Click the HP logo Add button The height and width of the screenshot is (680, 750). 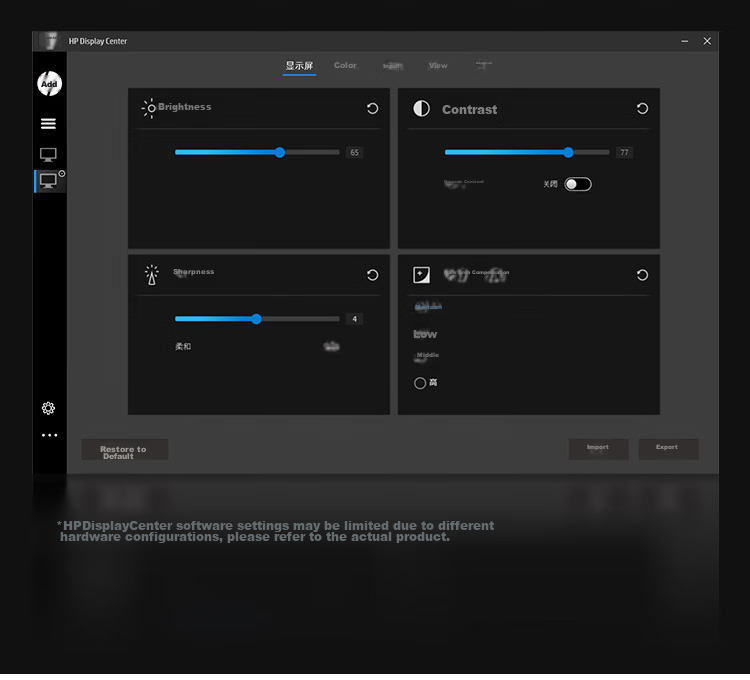(x=49, y=84)
